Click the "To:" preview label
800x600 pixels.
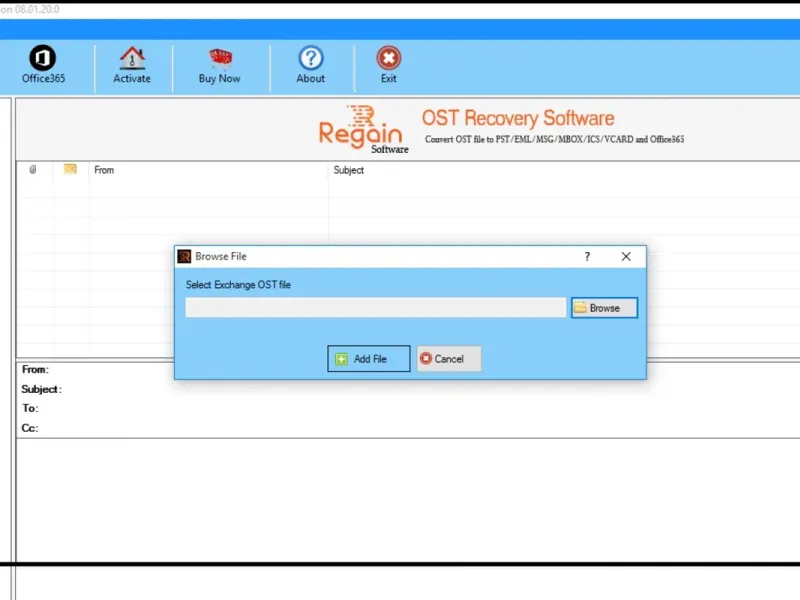(x=30, y=408)
